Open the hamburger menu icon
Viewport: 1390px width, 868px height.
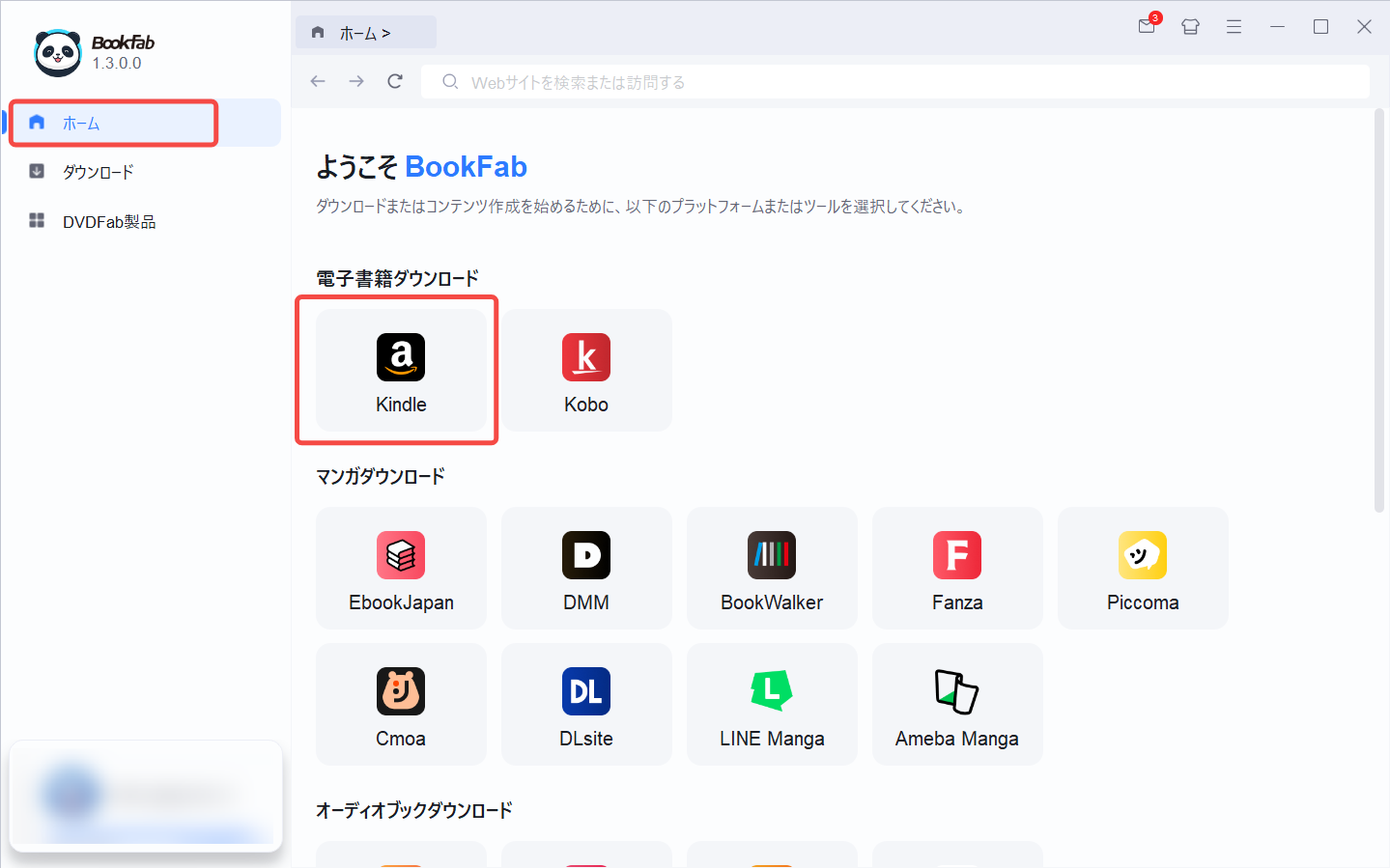pyautogui.click(x=1234, y=27)
